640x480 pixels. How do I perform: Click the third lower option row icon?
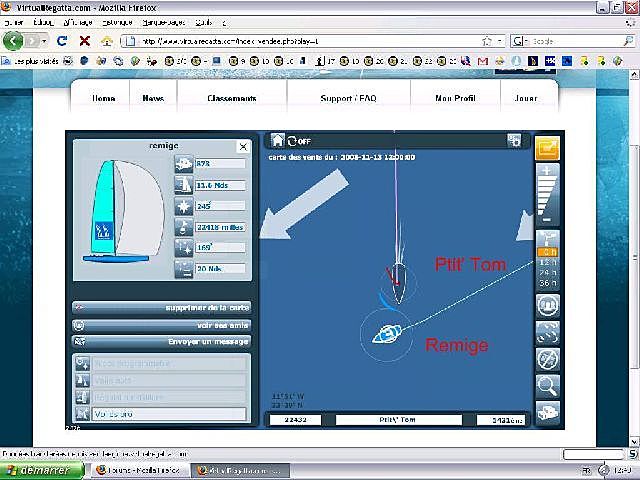[82, 397]
